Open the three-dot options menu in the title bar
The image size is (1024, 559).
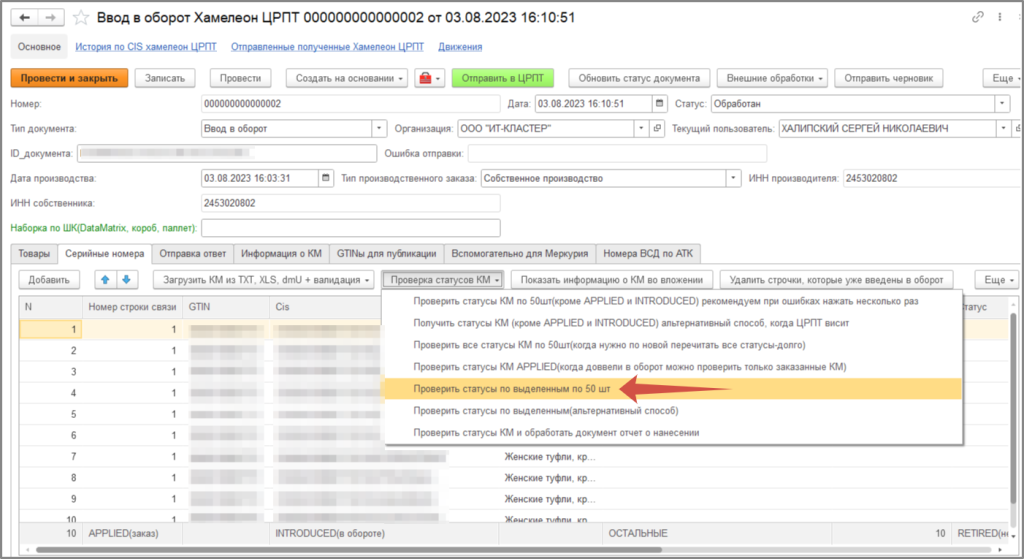pyautogui.click(x=1000, y=17)
